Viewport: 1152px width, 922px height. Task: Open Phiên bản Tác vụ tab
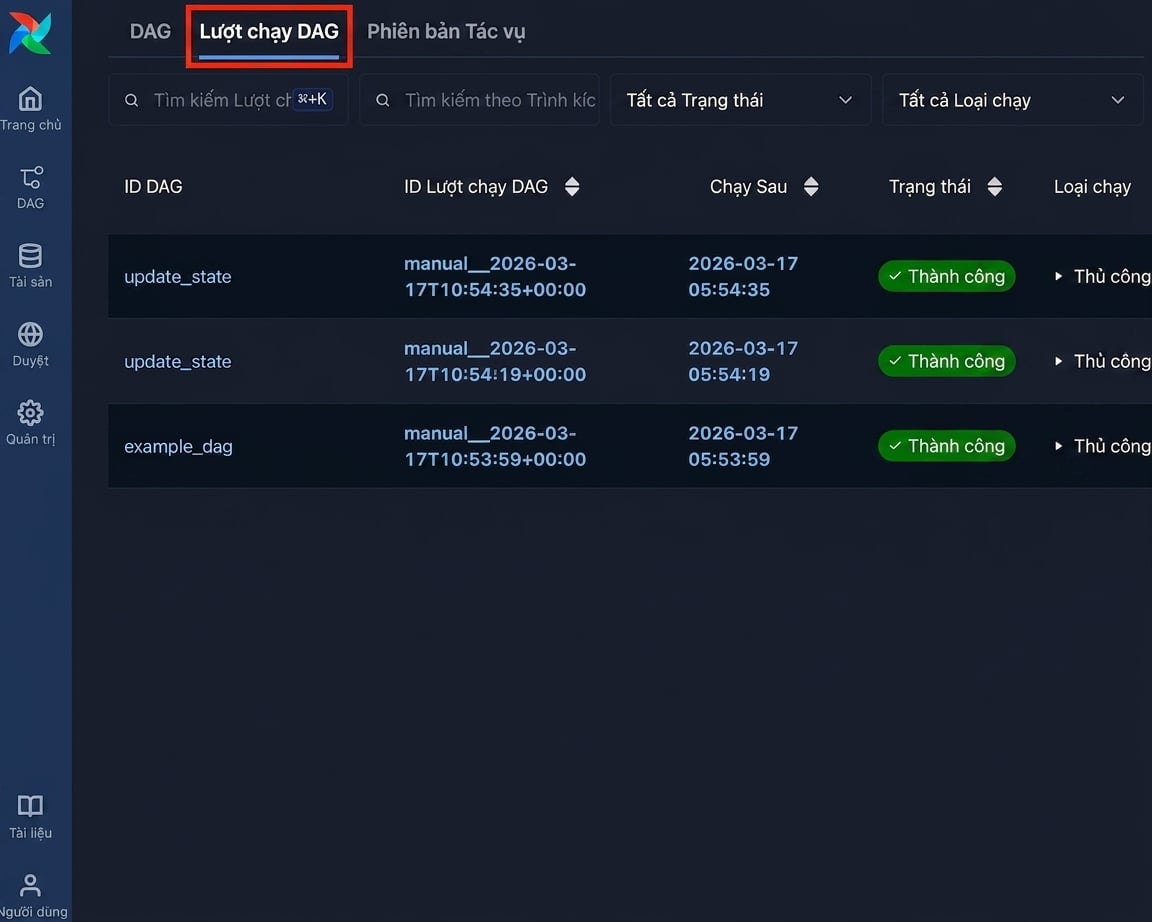446,32
